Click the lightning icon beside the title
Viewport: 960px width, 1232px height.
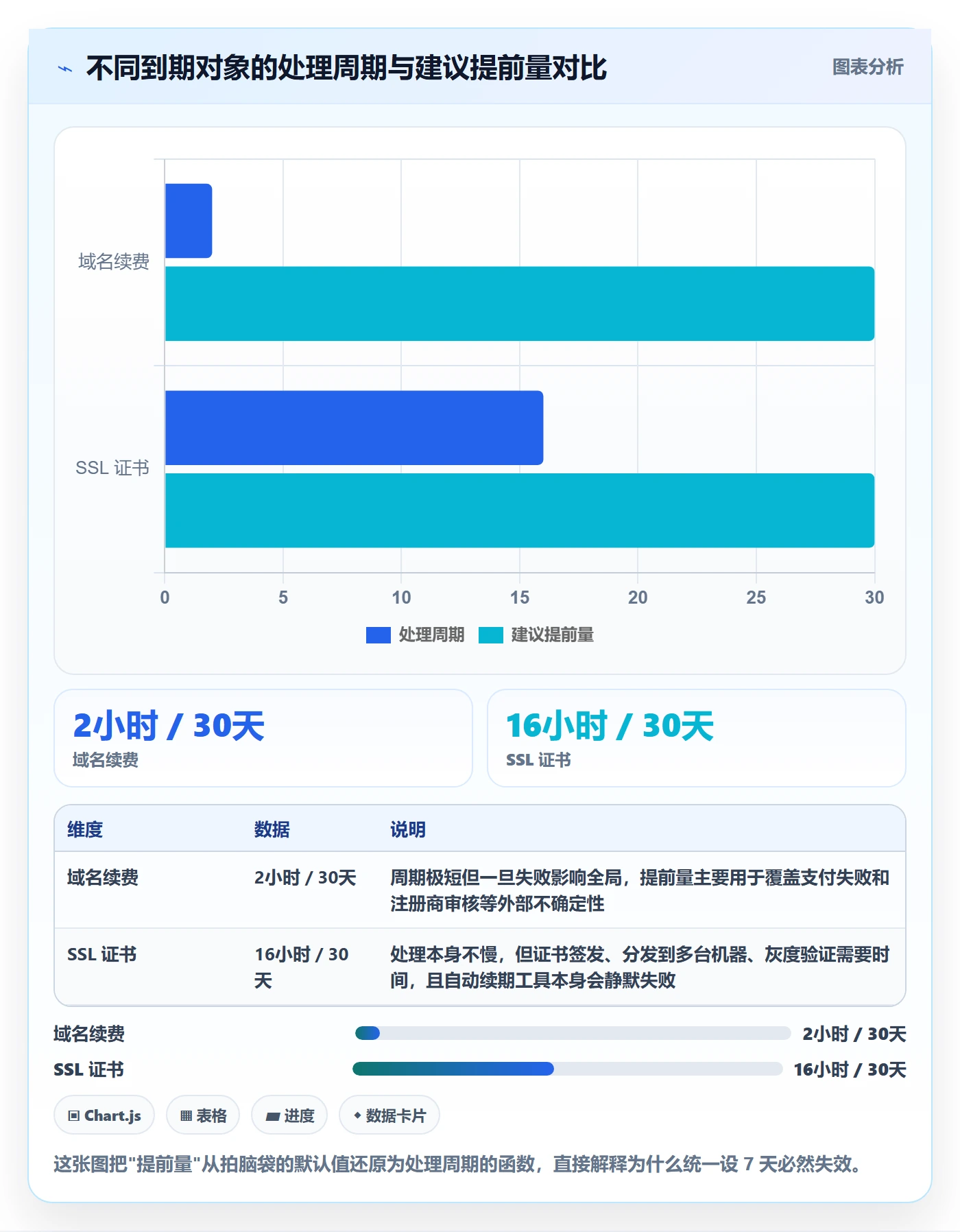(65, 69)
